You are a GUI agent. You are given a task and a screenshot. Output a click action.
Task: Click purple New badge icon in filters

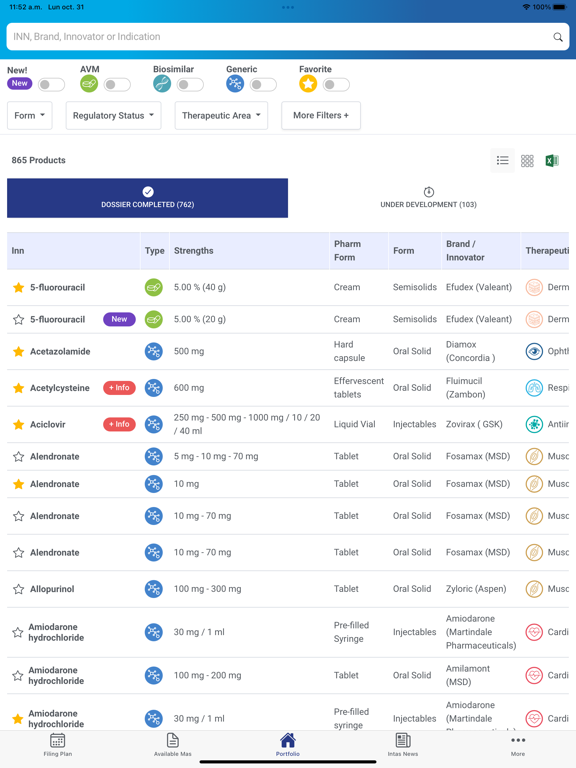(x=20, y=83)
